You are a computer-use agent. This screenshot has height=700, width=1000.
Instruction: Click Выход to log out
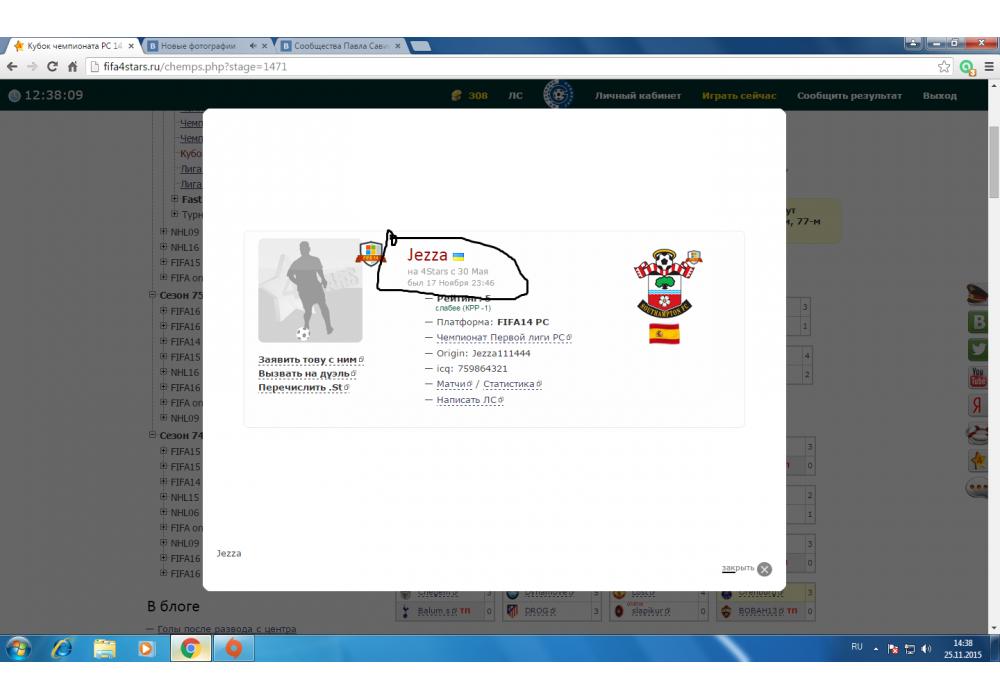coord(939,96)
